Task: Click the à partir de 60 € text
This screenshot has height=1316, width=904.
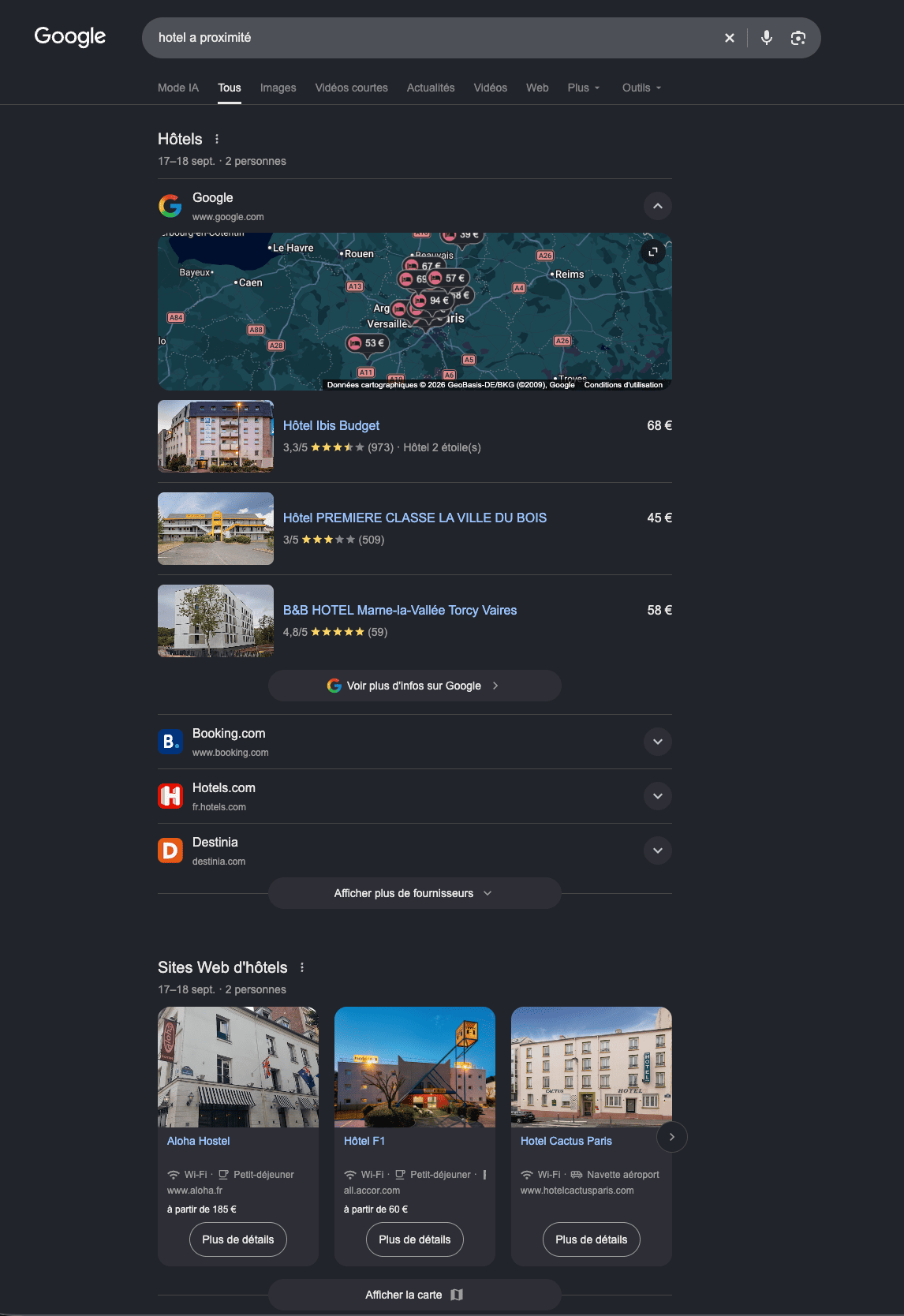Action: point(375,1209)
